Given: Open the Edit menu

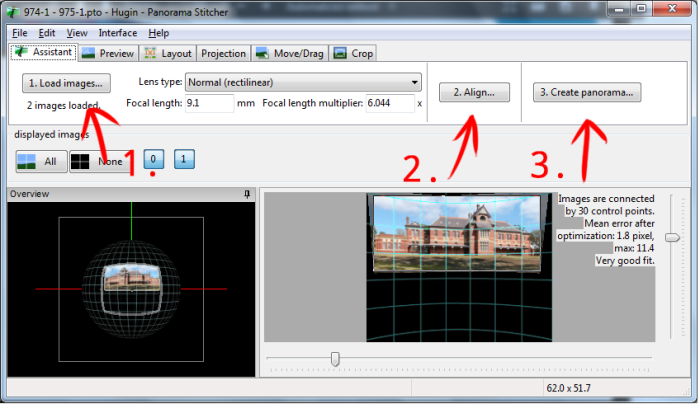Looking at the screenshot, I should coord(46,33).
